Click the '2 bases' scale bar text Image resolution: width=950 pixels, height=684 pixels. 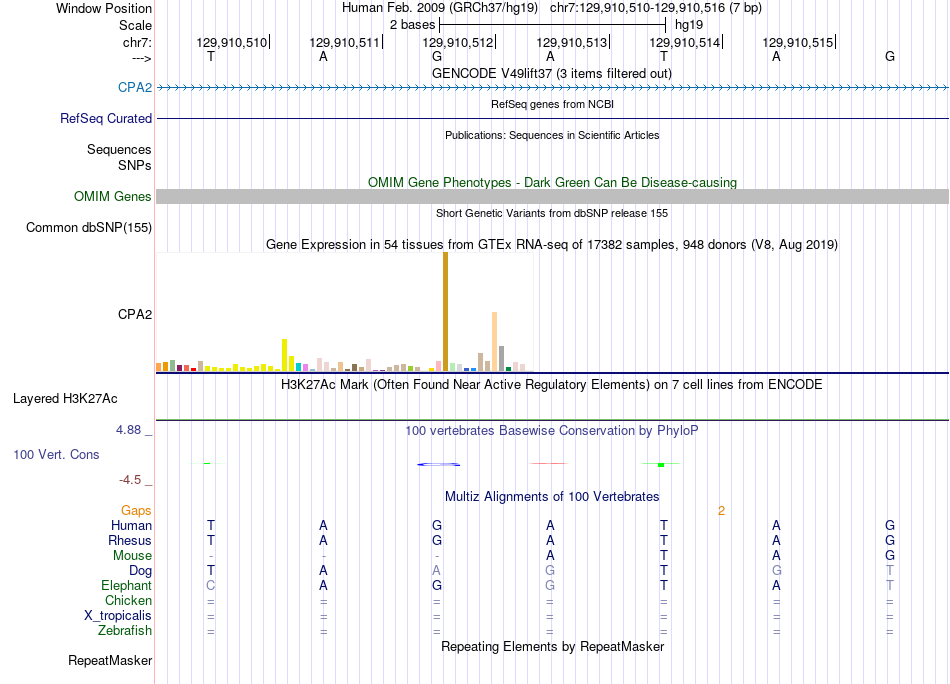(412, 25)
